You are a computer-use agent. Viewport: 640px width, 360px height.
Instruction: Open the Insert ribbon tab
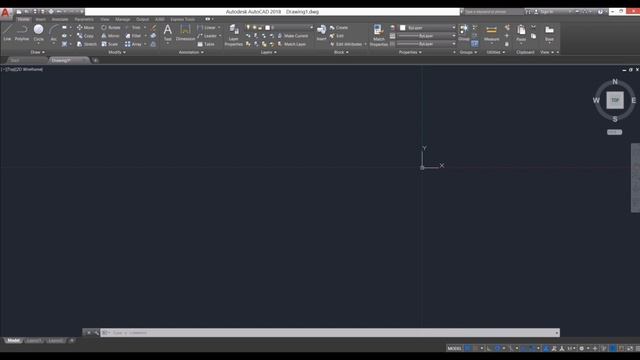pos(40,19)
